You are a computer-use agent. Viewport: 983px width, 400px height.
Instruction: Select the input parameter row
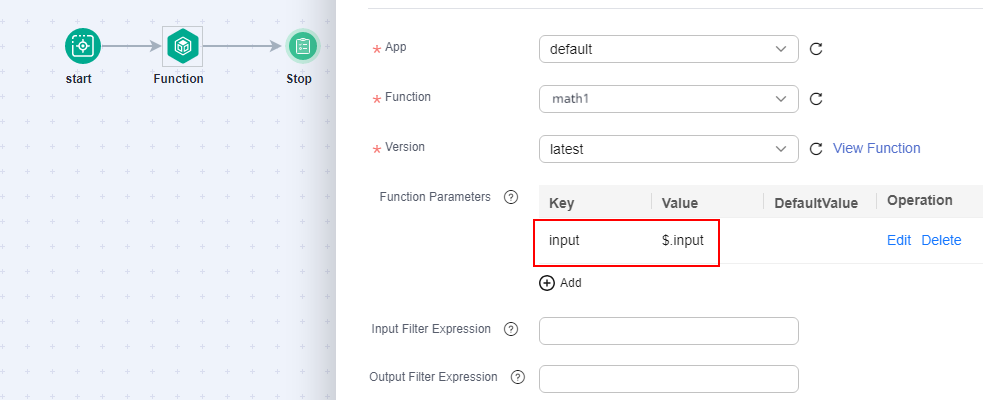[760, 241]
